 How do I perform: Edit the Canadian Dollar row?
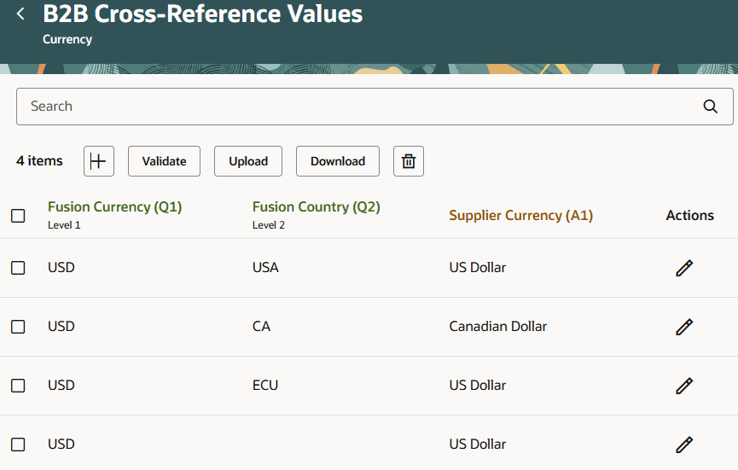(684, 327)
